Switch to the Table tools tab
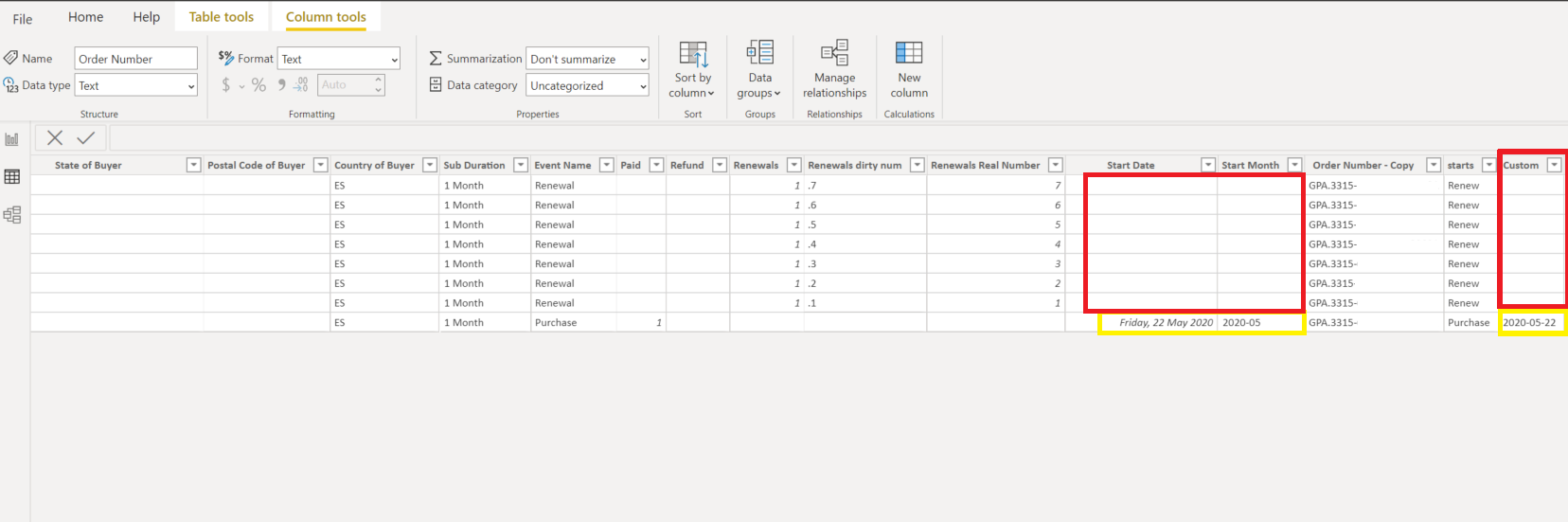Viewport: 1568px width, 522px height. (222, 17)
